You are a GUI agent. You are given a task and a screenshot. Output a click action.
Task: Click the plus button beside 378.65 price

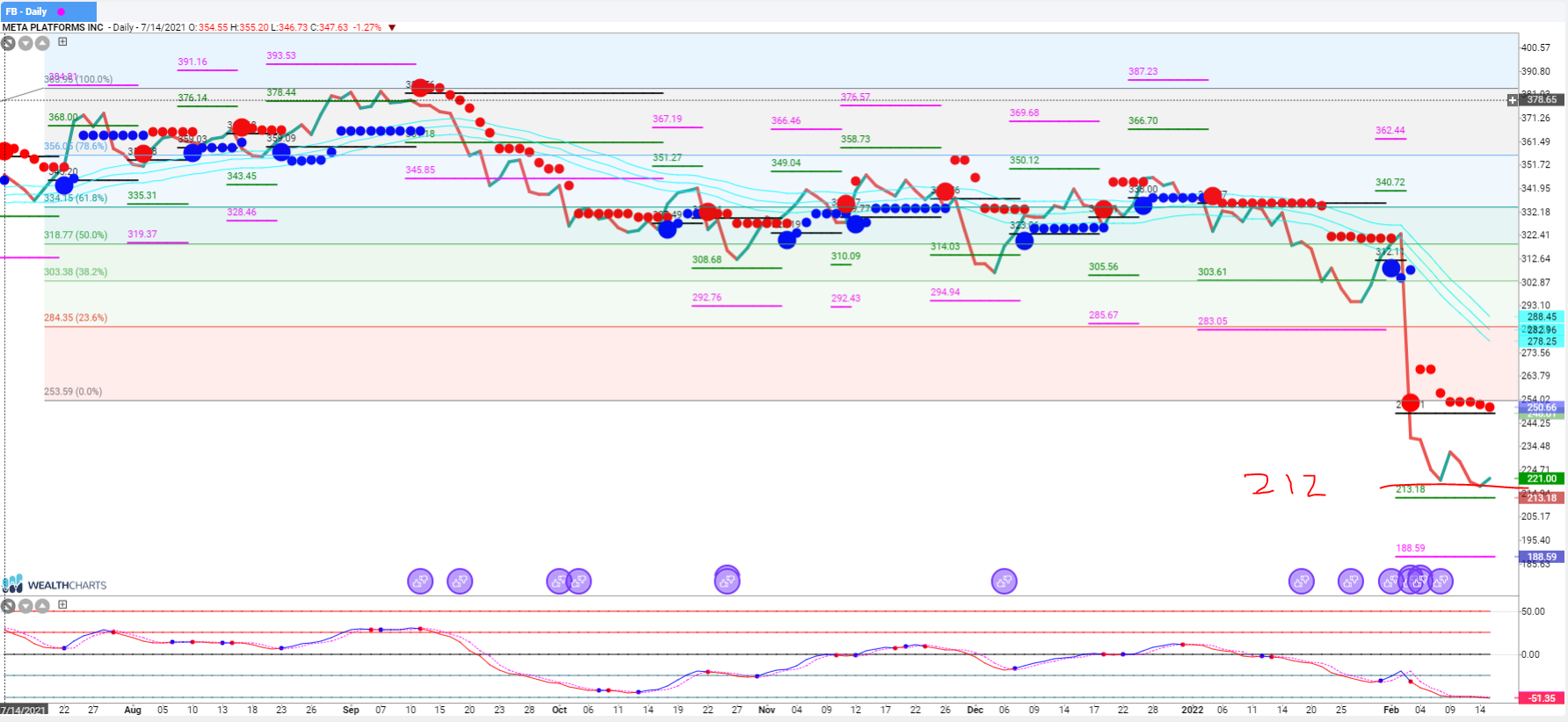(x=1513, y=100)
